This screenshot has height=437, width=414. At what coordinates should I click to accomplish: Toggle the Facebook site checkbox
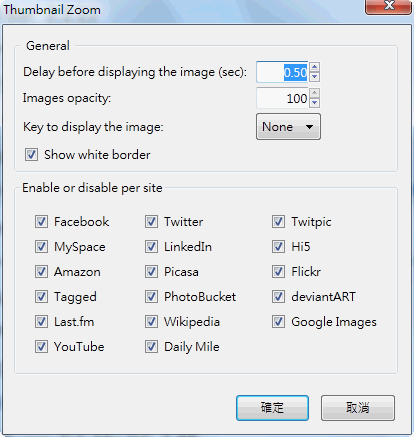(x=41, y=222)
